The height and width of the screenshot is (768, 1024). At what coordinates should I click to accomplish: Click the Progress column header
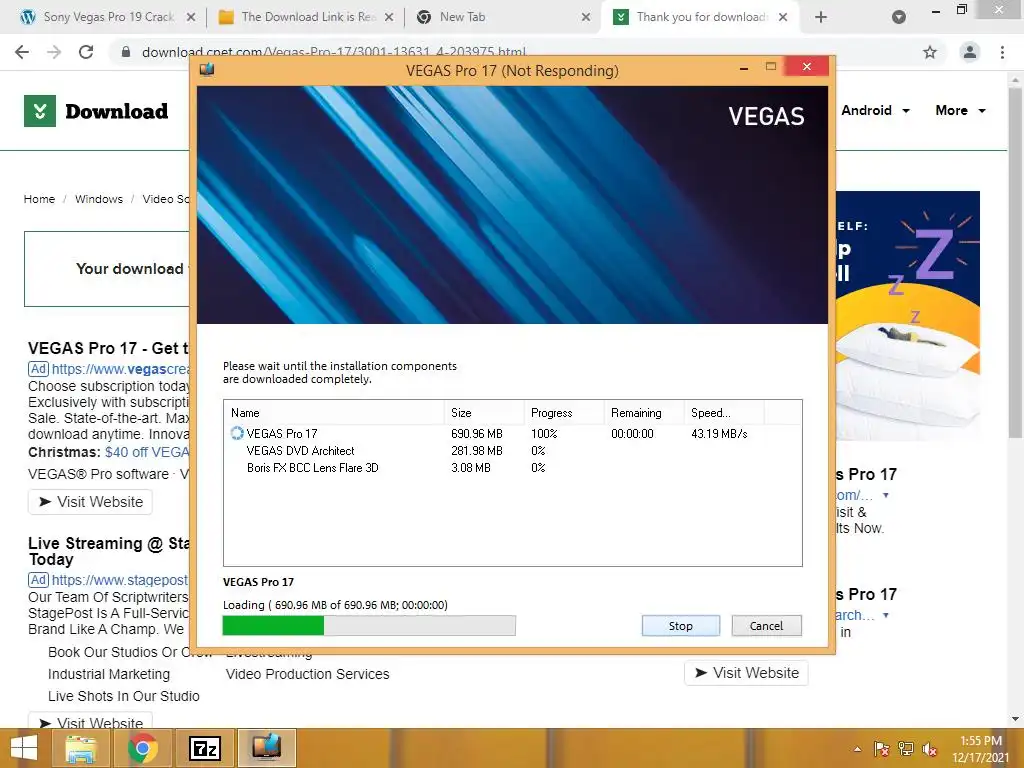[x=564, y=413]
